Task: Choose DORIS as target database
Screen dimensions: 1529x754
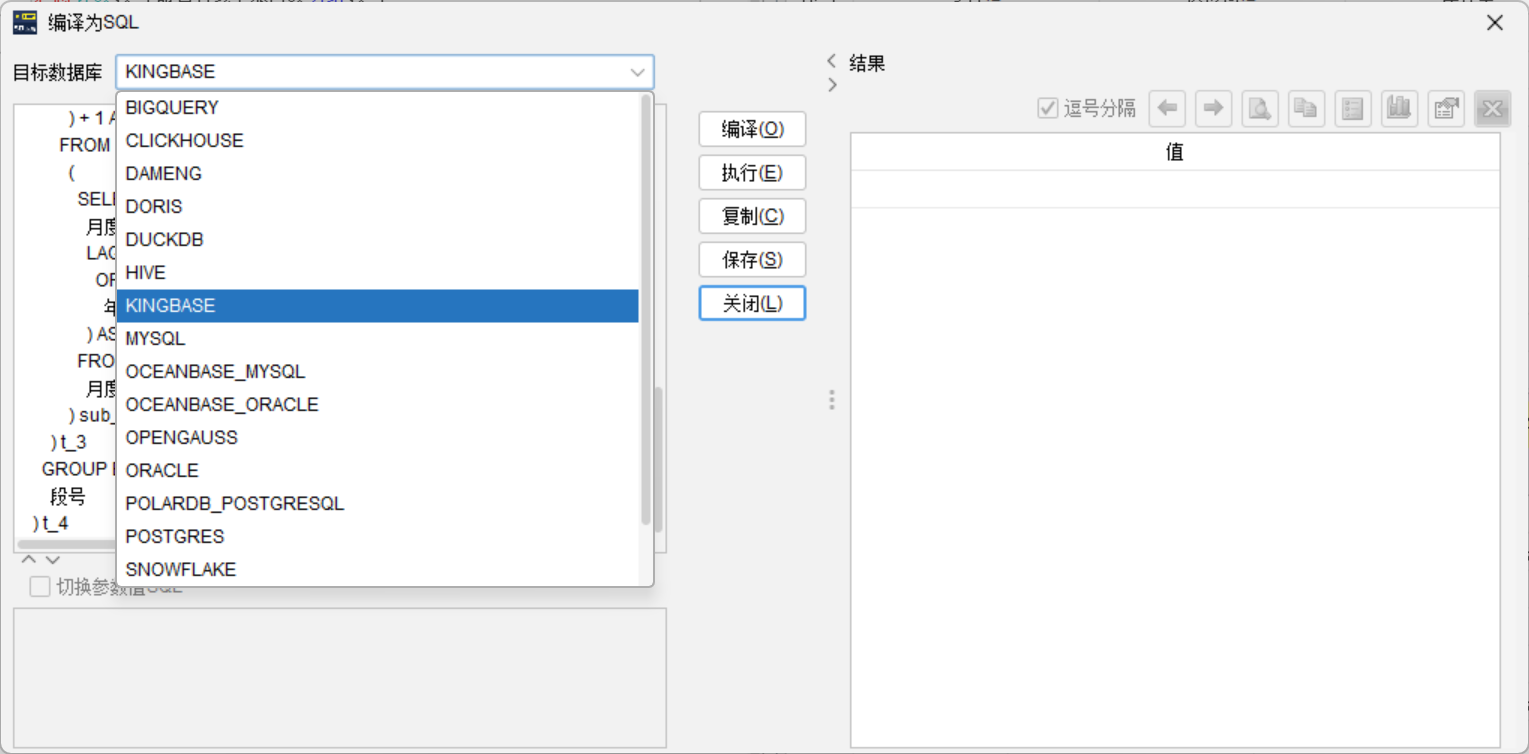Action: pyautogui.click(x=378, y=207)
